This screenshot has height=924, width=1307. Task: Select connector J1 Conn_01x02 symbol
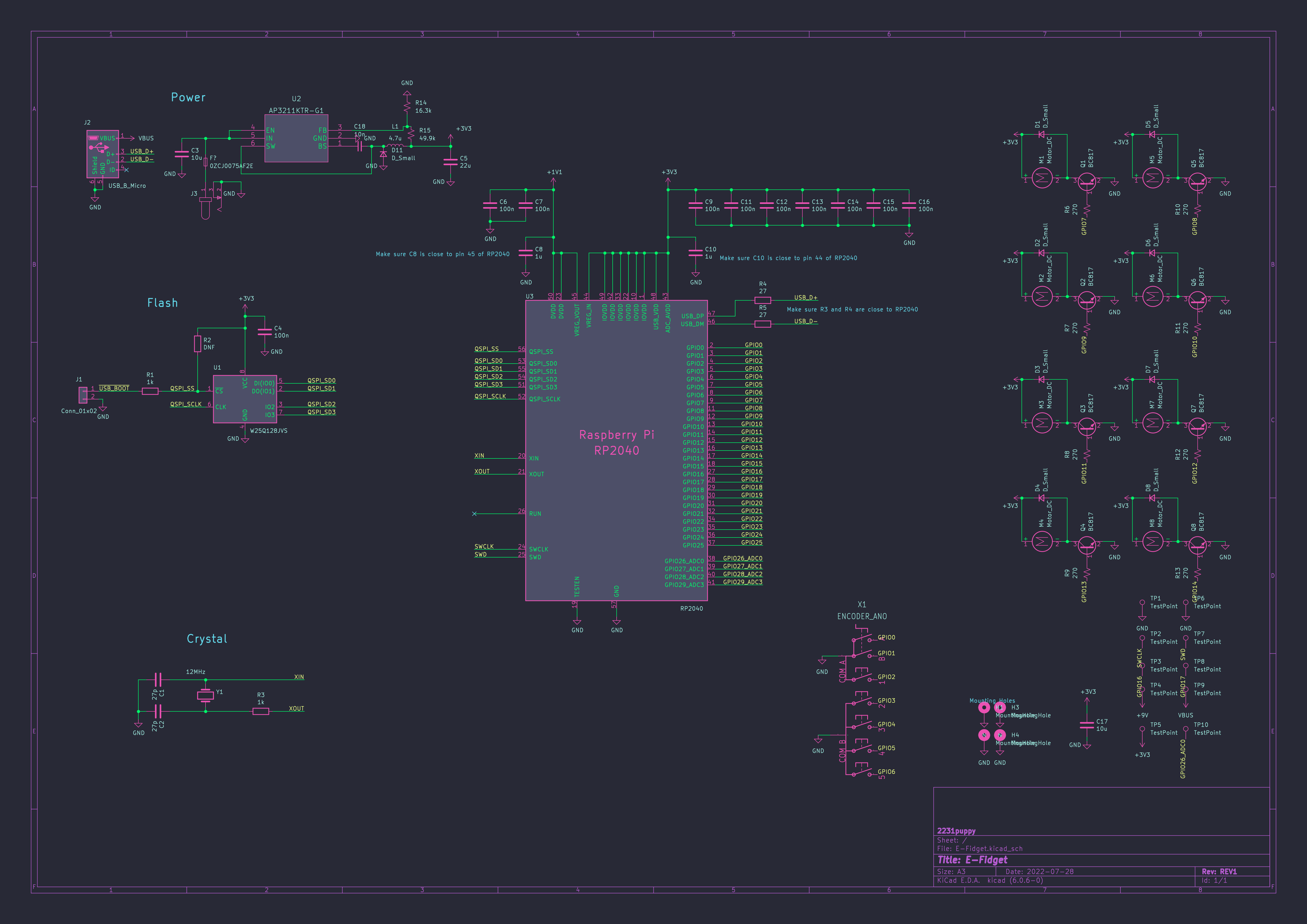click(x=83, y=395)
